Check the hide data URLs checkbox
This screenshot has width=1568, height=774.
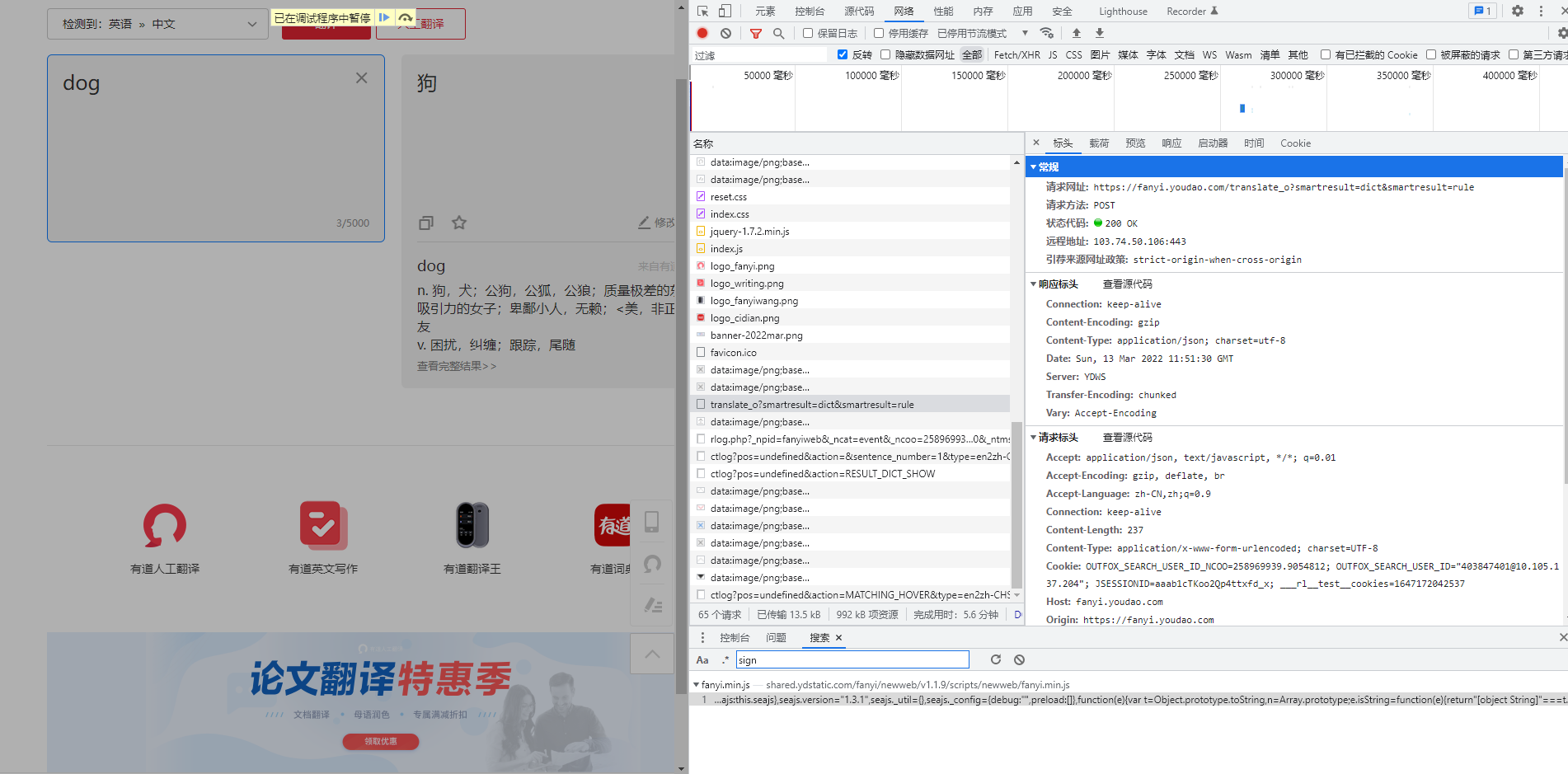(x=885, y=54)
